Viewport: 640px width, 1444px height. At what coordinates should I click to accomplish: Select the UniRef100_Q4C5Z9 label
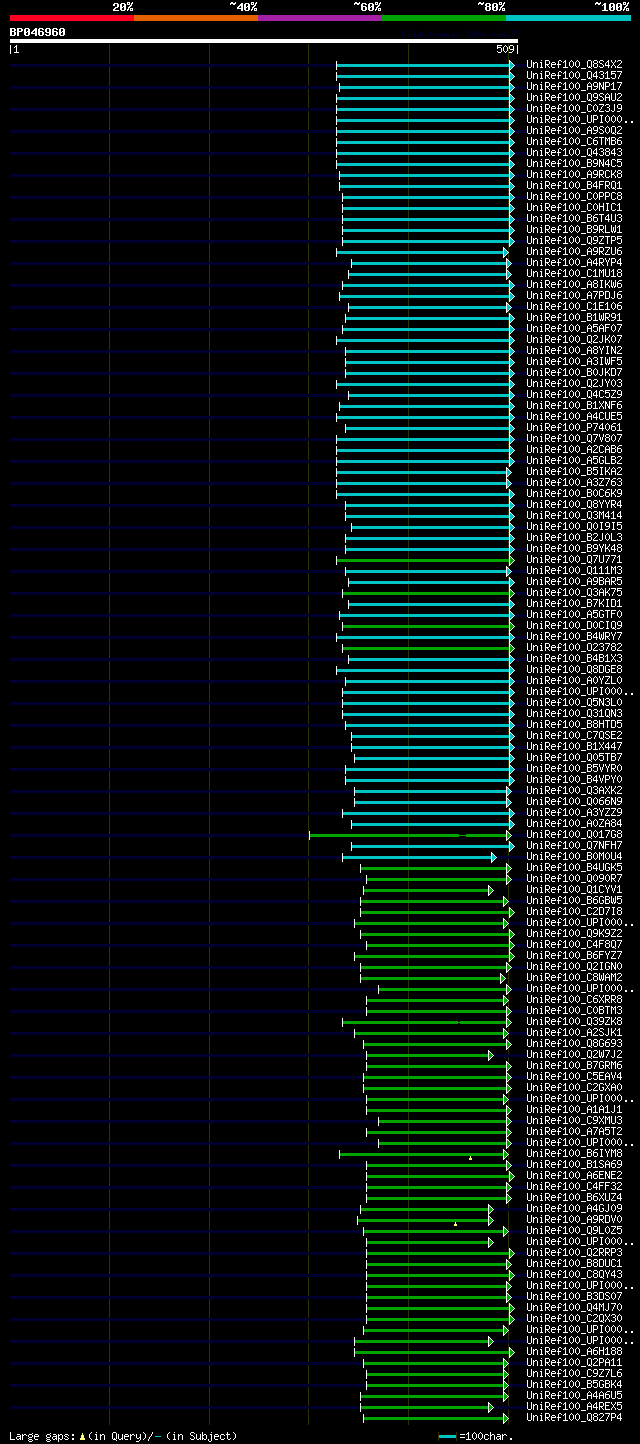pyautogui.click(x=575, y=394)
